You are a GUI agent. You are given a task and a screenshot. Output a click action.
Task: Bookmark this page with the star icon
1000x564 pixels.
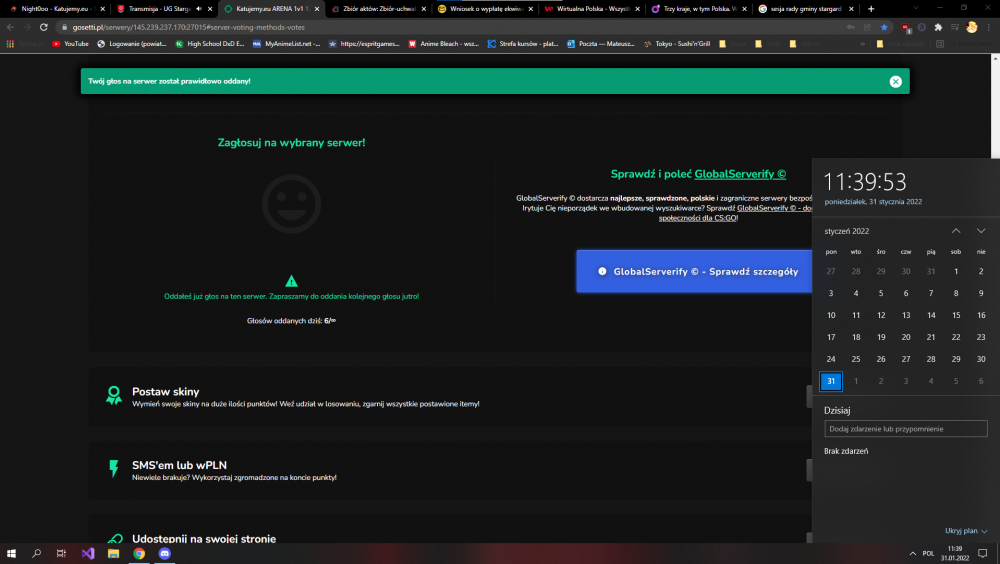[884, 27]
